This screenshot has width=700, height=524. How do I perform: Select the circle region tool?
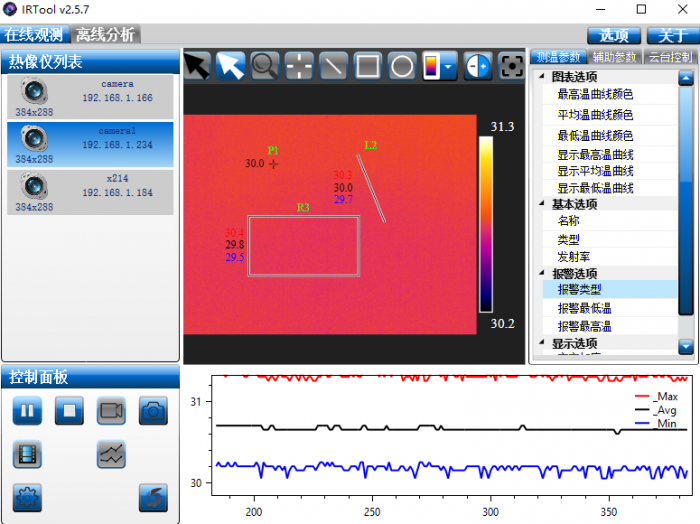click(402, 67)
